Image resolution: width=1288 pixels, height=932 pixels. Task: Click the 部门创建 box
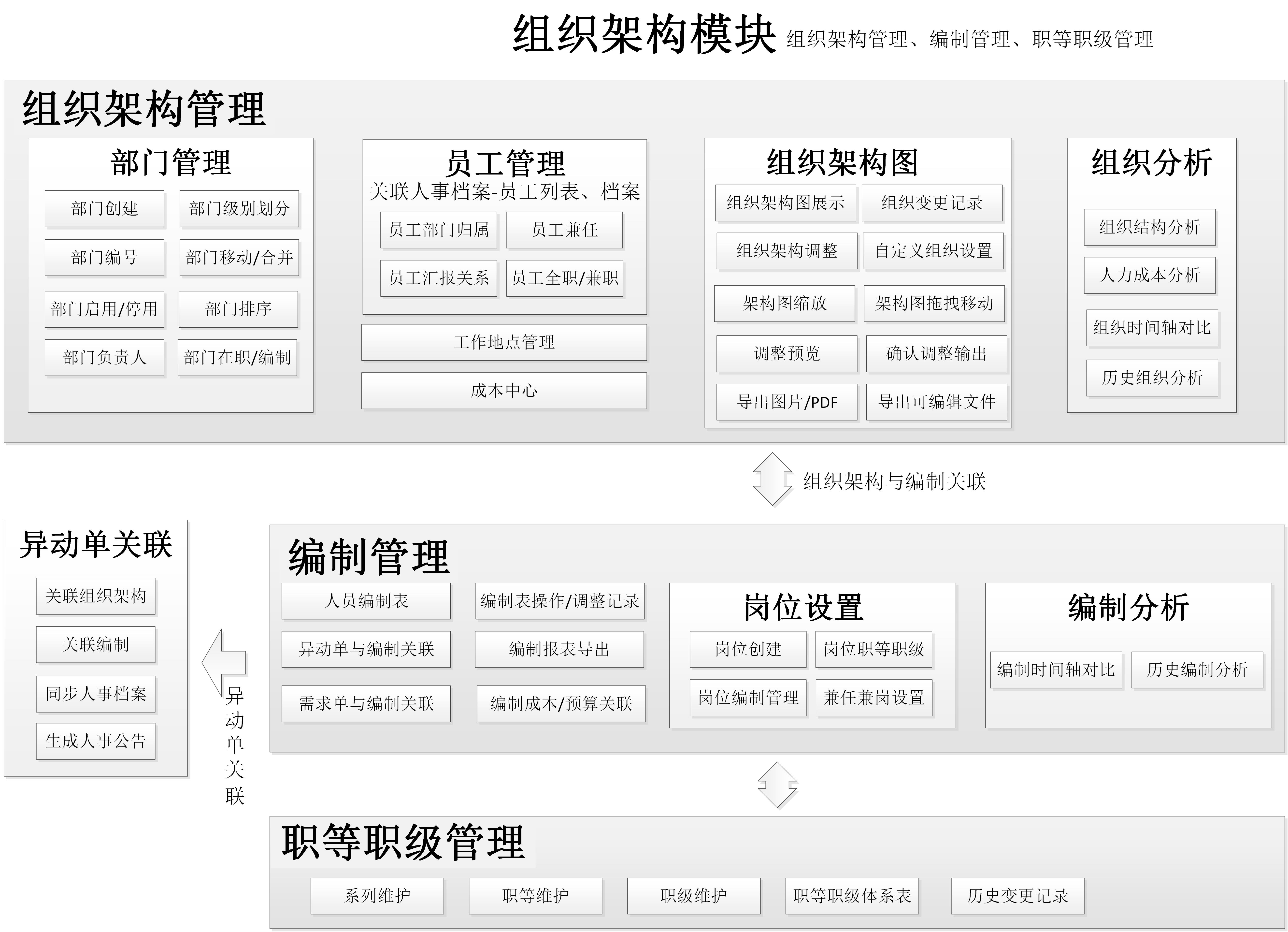click(x=104, y=208)
